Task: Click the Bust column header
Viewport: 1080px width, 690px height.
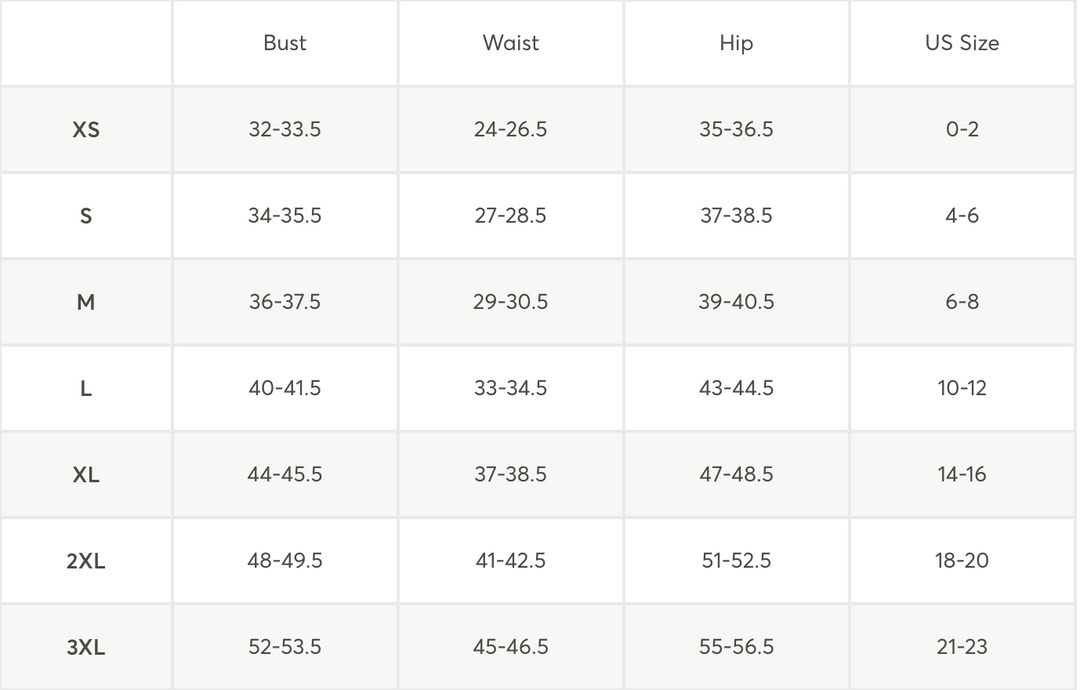Action: (284, 43)
